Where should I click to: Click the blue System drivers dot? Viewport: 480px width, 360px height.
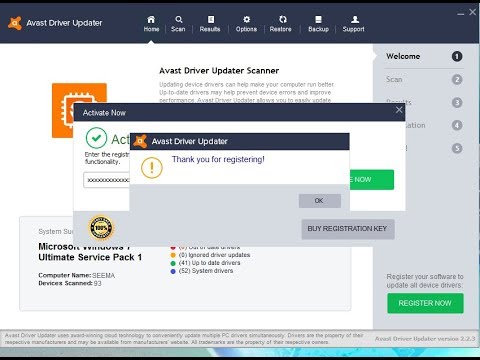coord(173,271)
